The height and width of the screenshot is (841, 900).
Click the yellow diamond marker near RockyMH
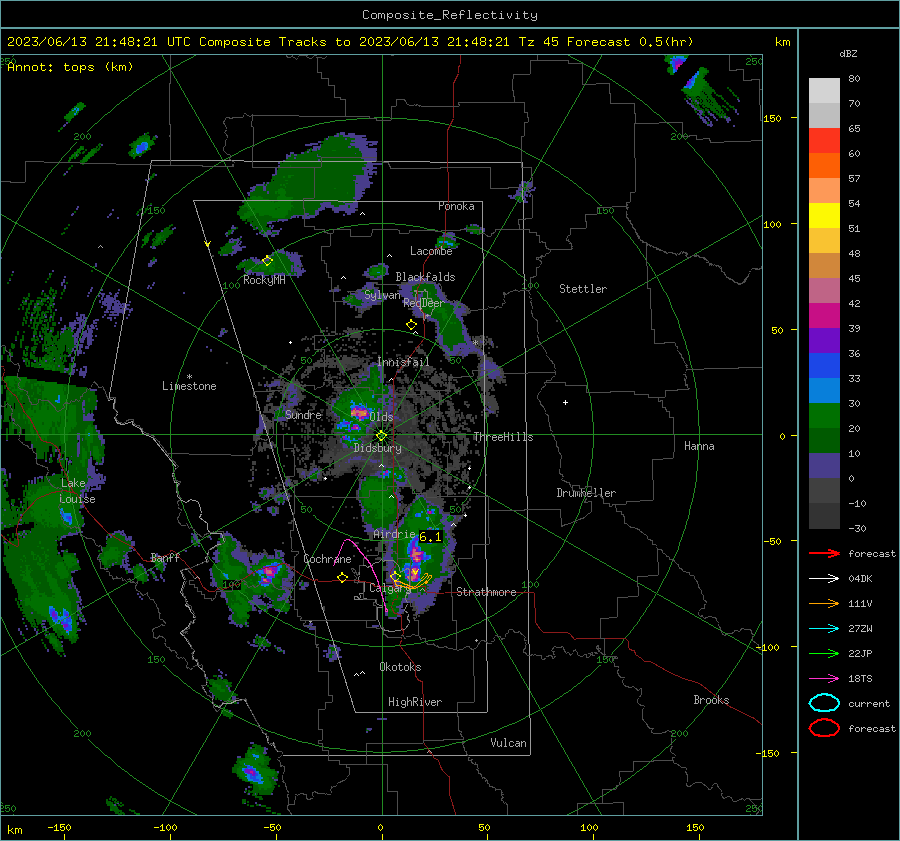pyautogui.click(x=267, y=261)
